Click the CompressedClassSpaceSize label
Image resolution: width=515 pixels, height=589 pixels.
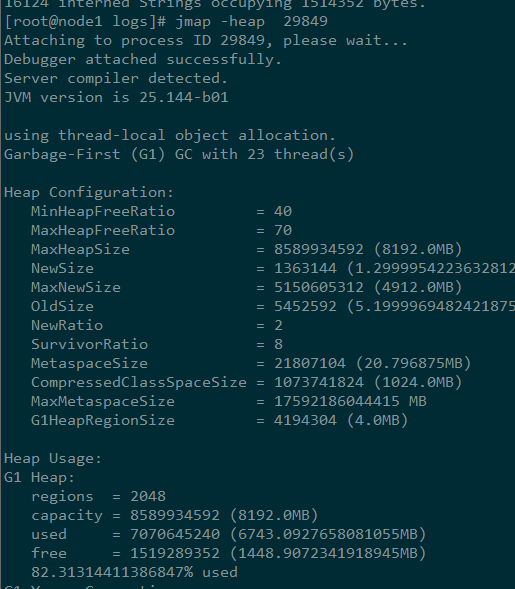point(139,382)
